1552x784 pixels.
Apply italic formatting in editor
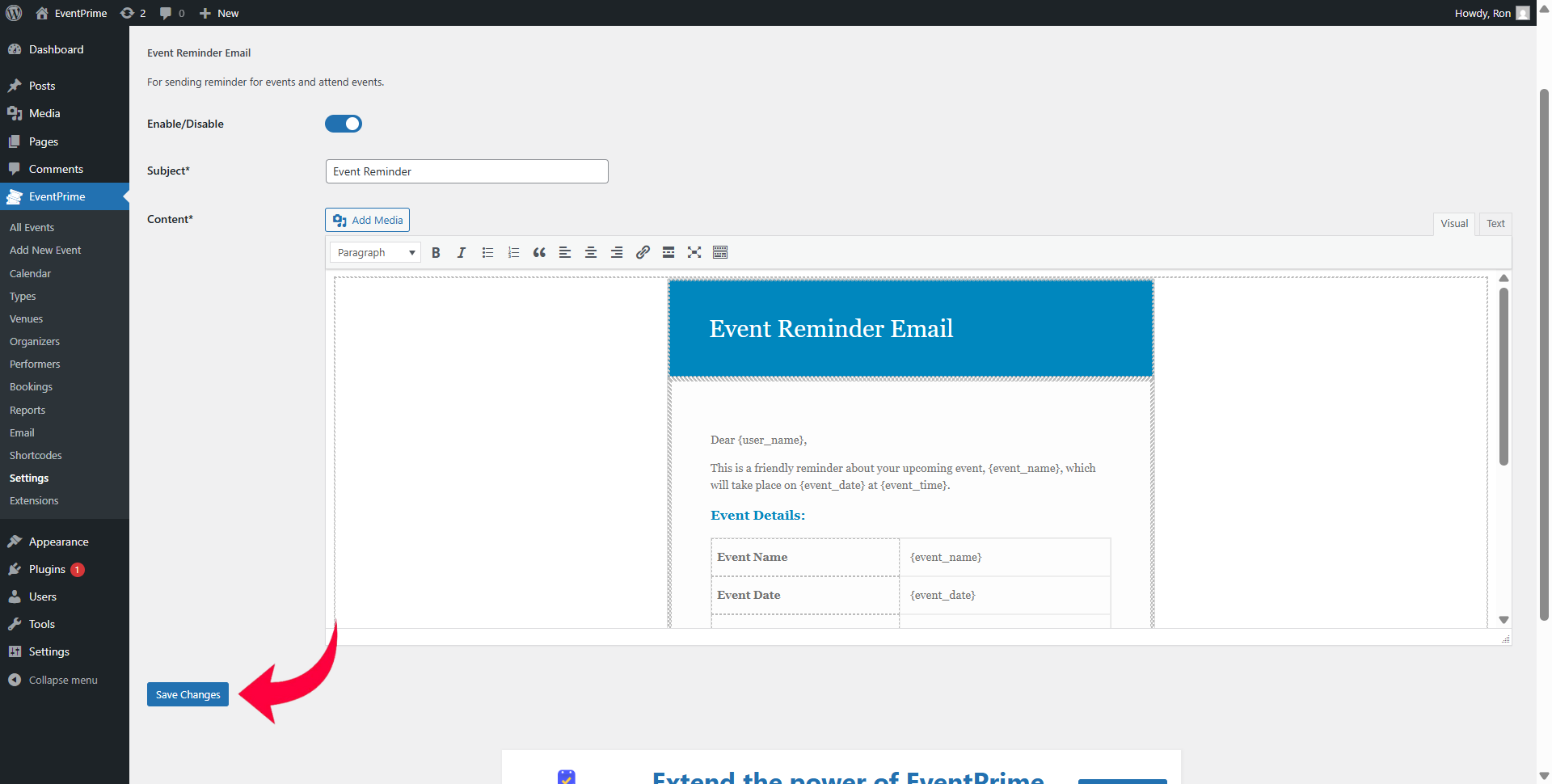(x=462, y=252)
